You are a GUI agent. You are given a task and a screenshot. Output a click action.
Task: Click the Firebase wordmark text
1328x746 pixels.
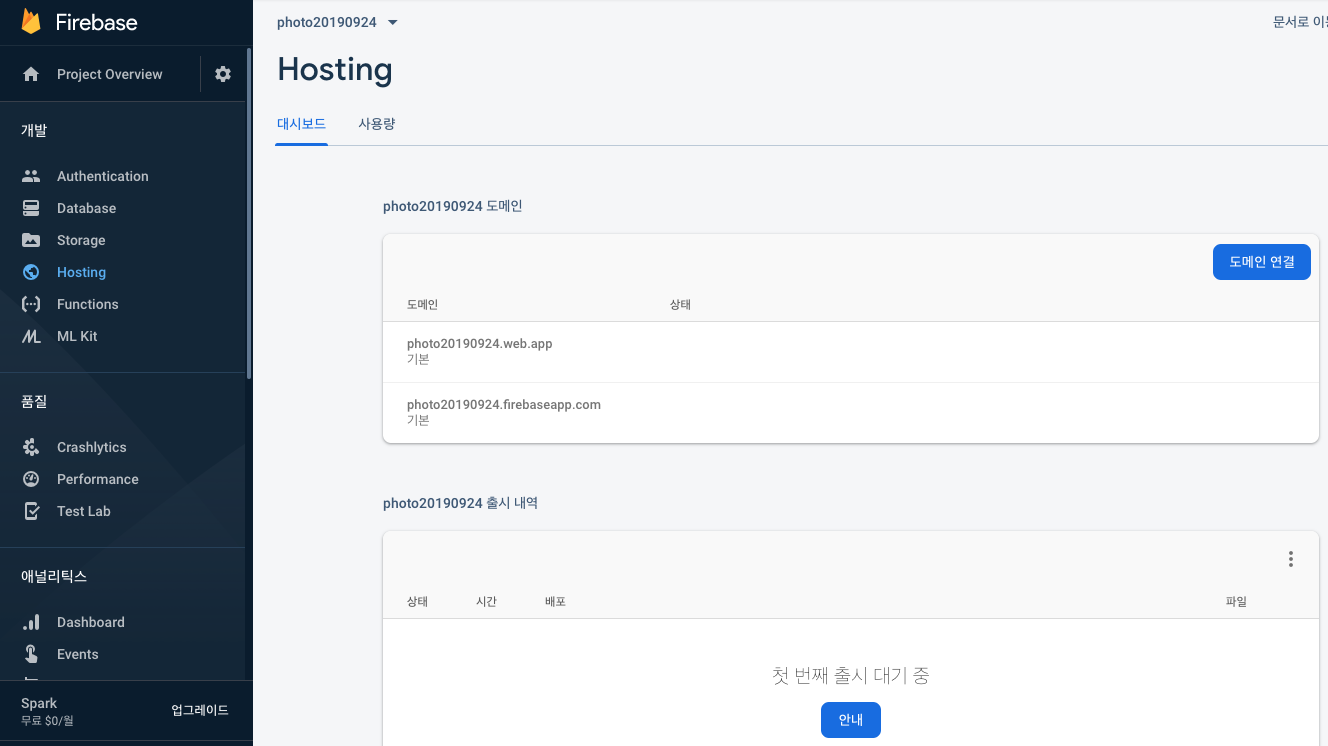tap(96, 22)
